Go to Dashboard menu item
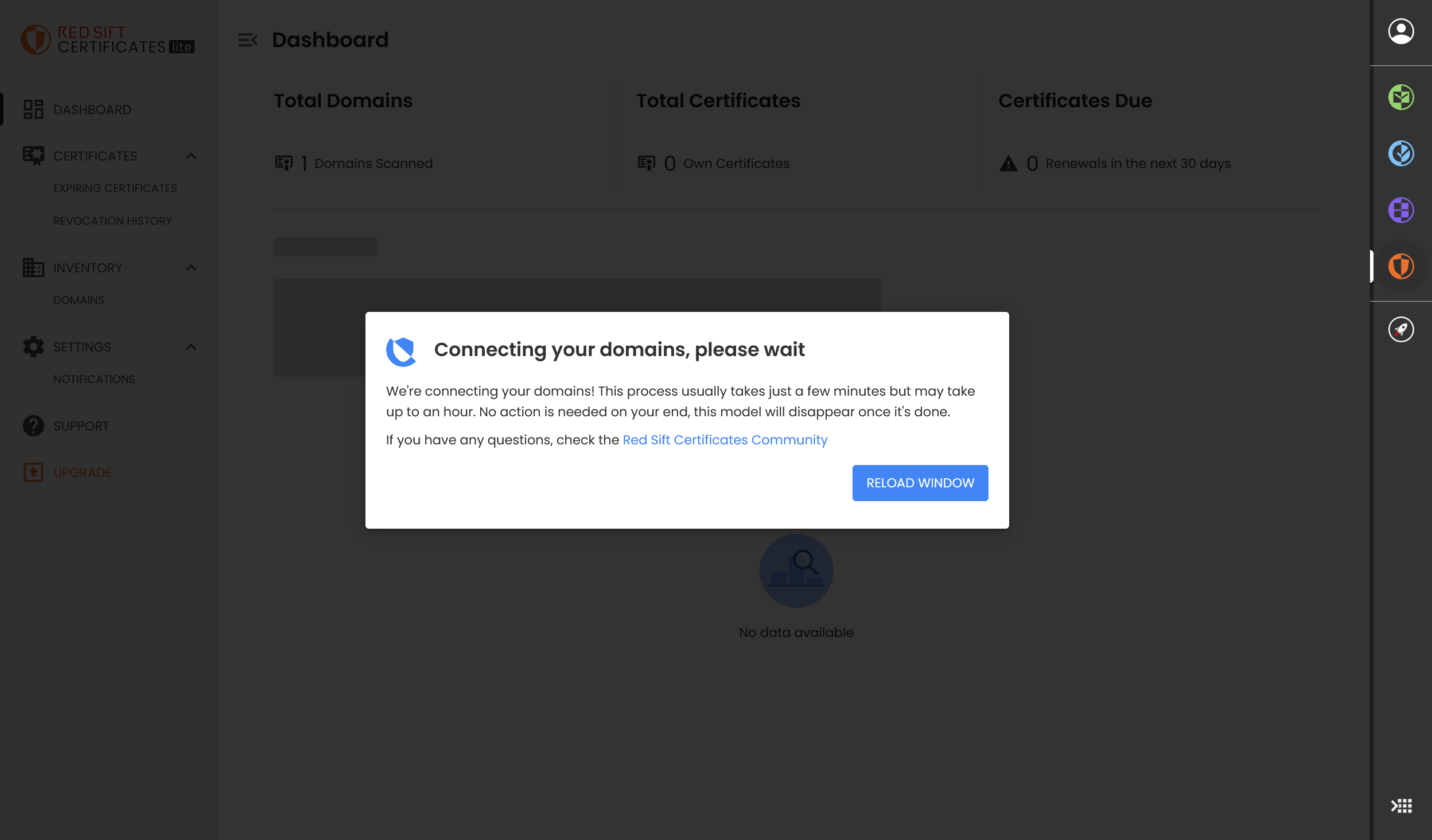1432x840 pixels. (92, 110)
